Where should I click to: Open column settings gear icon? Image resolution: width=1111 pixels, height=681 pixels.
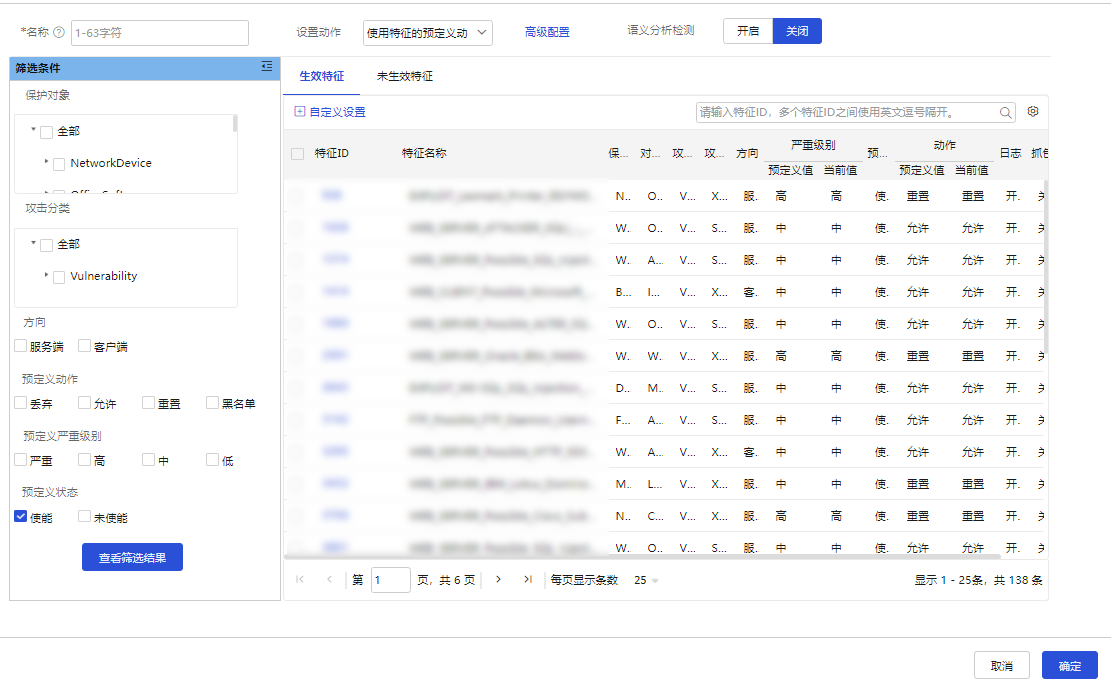click(x=1033, y=111)
